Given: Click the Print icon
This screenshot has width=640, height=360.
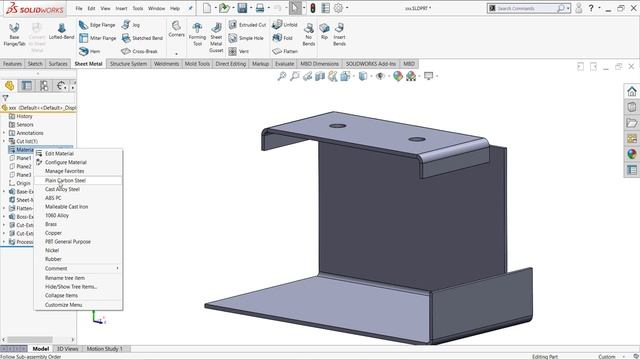Looking at the screenshot, I should coord(260,8).
